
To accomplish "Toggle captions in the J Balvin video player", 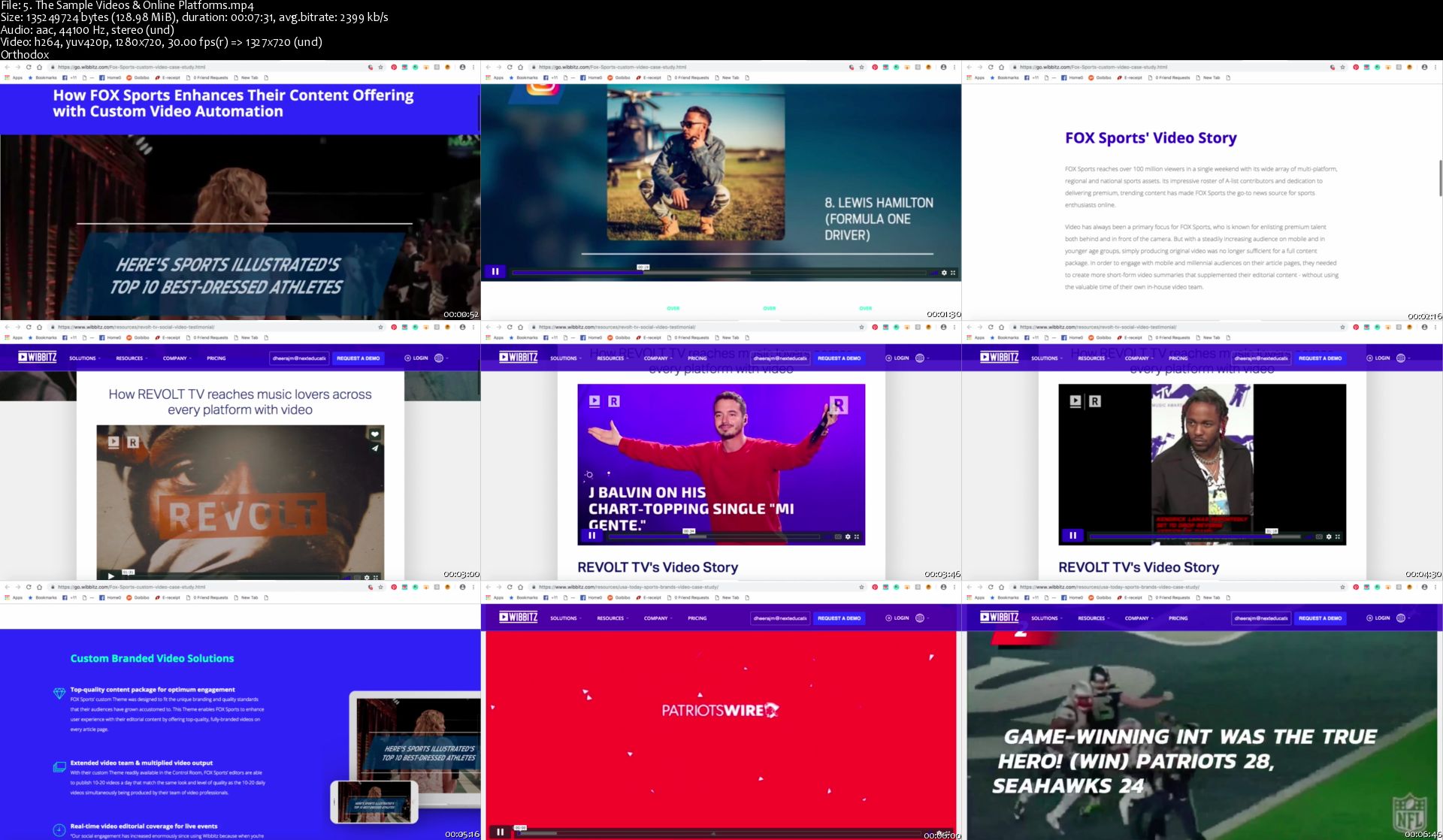I will tap(838, 536).
